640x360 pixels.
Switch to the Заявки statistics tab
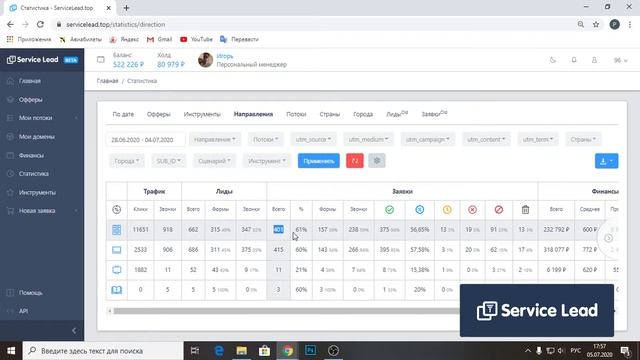[434, 114]
